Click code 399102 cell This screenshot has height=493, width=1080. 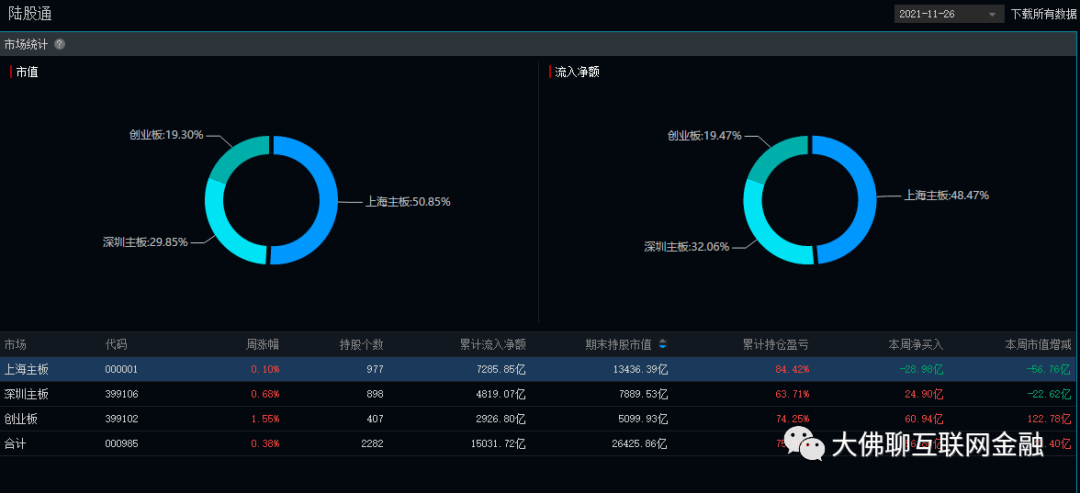(x=121, y=419)
